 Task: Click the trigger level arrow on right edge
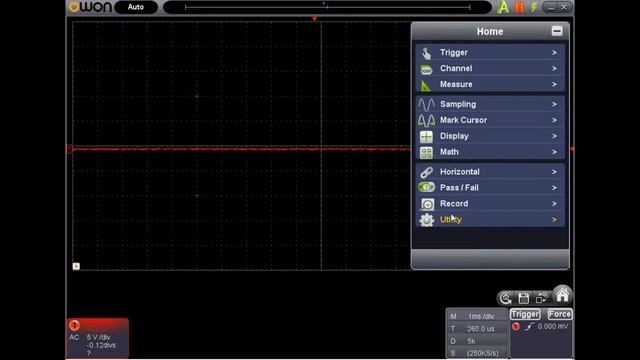(571, 149)
